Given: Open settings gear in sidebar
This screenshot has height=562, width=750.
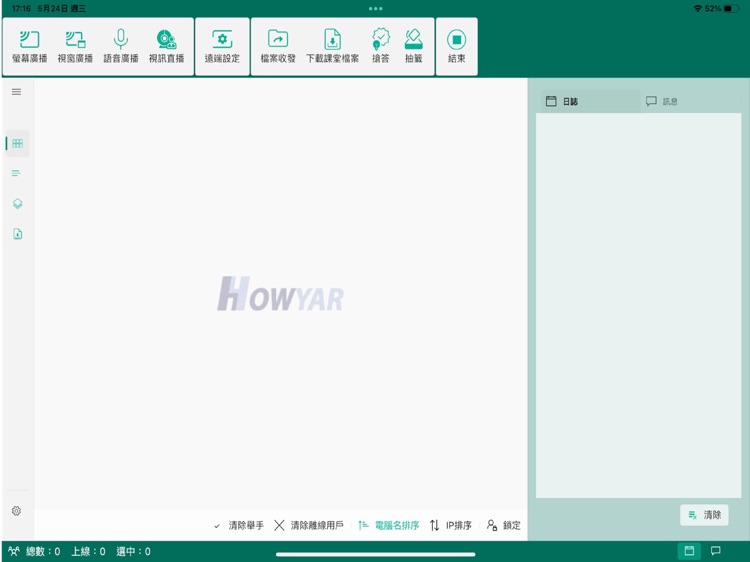Looking at the screenshot, I should click(x=16, y=511).
